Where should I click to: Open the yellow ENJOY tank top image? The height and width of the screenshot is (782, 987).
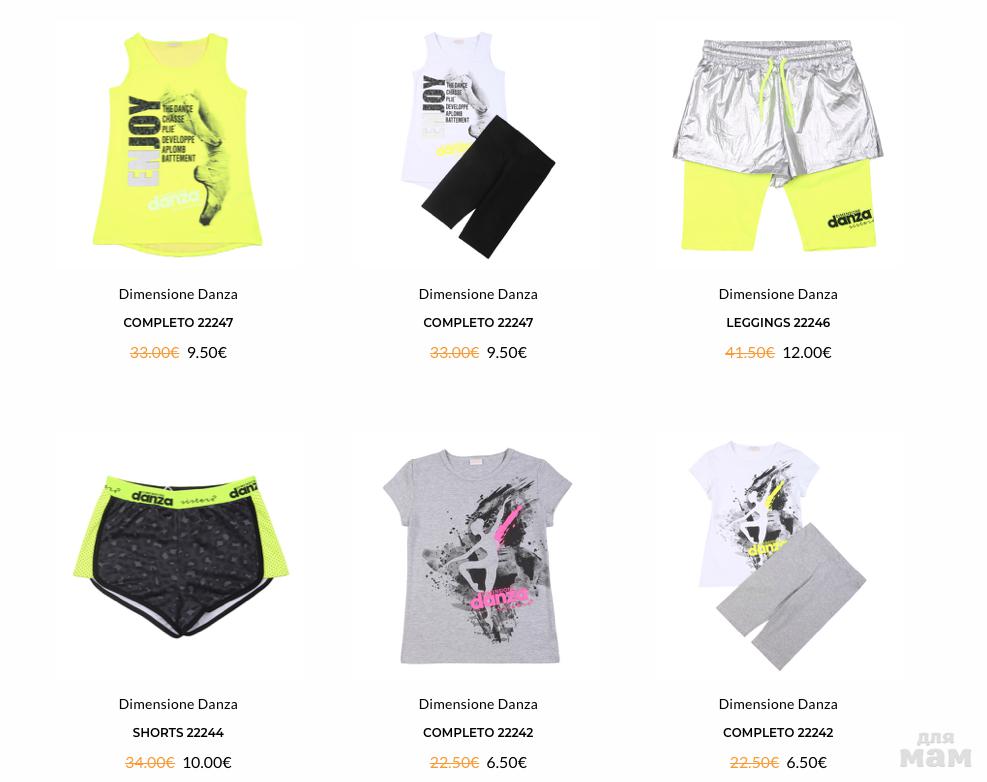tap(178, 144)
